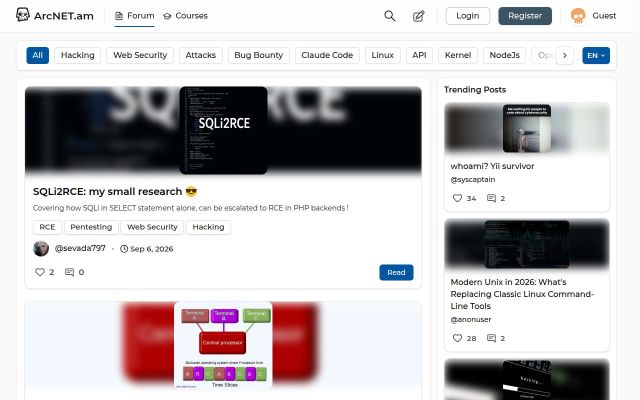Click the whoami post thumbnail image
The image size is (640, 400).
[527, 128]
